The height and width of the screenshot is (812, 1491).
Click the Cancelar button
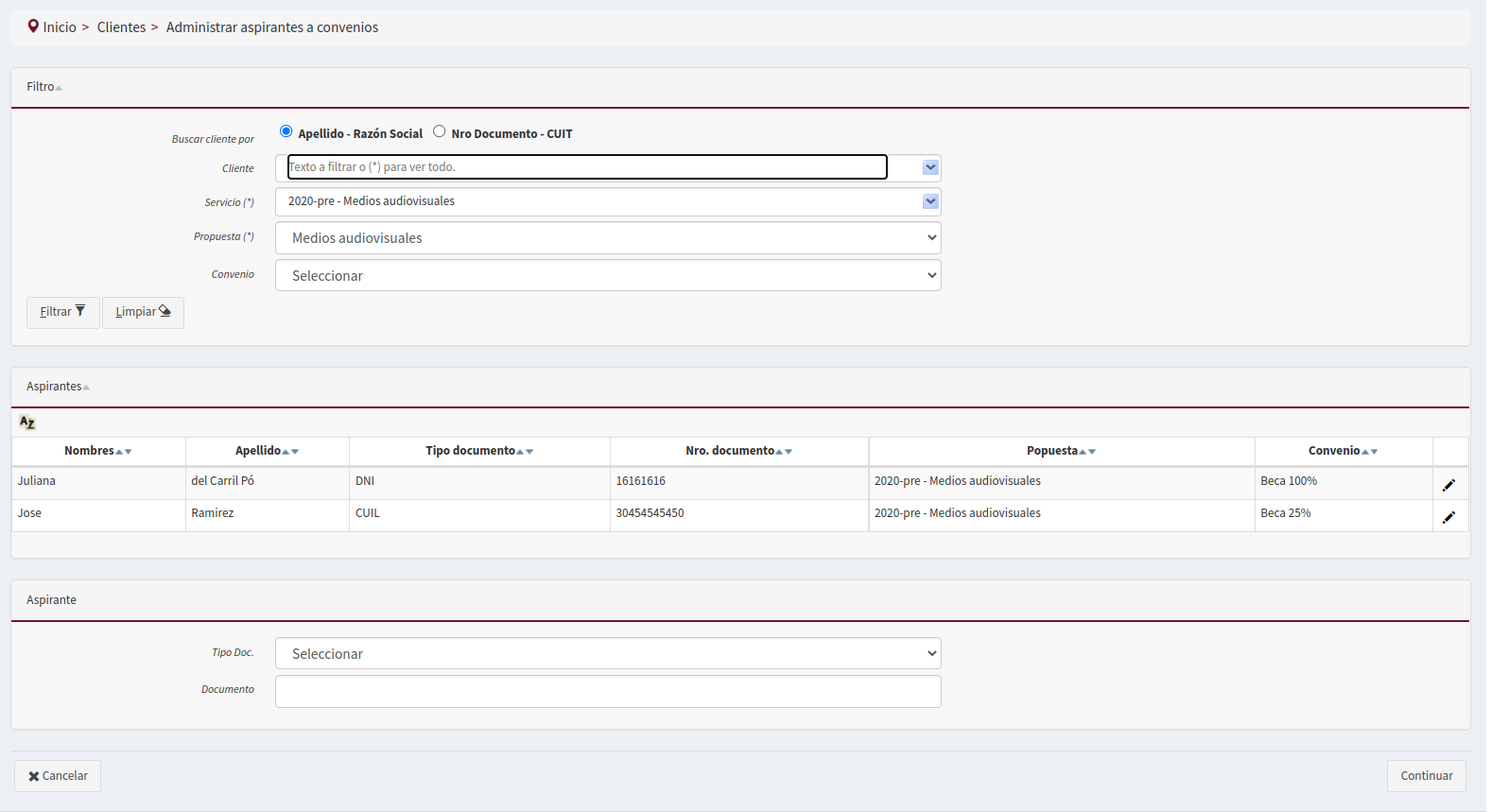58,776
